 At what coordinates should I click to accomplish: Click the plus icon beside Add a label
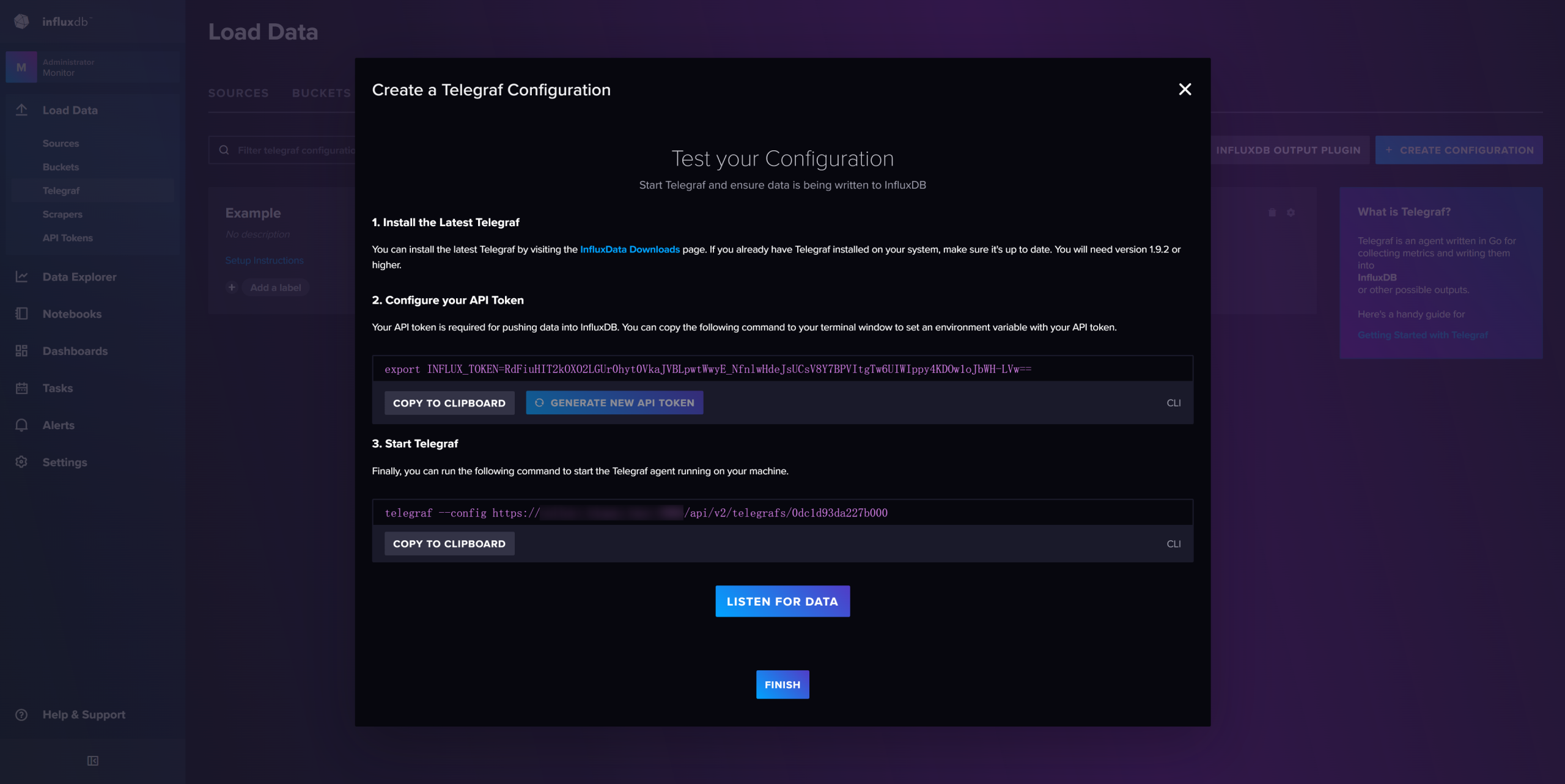pyautogui.click(x=232, y=287)
